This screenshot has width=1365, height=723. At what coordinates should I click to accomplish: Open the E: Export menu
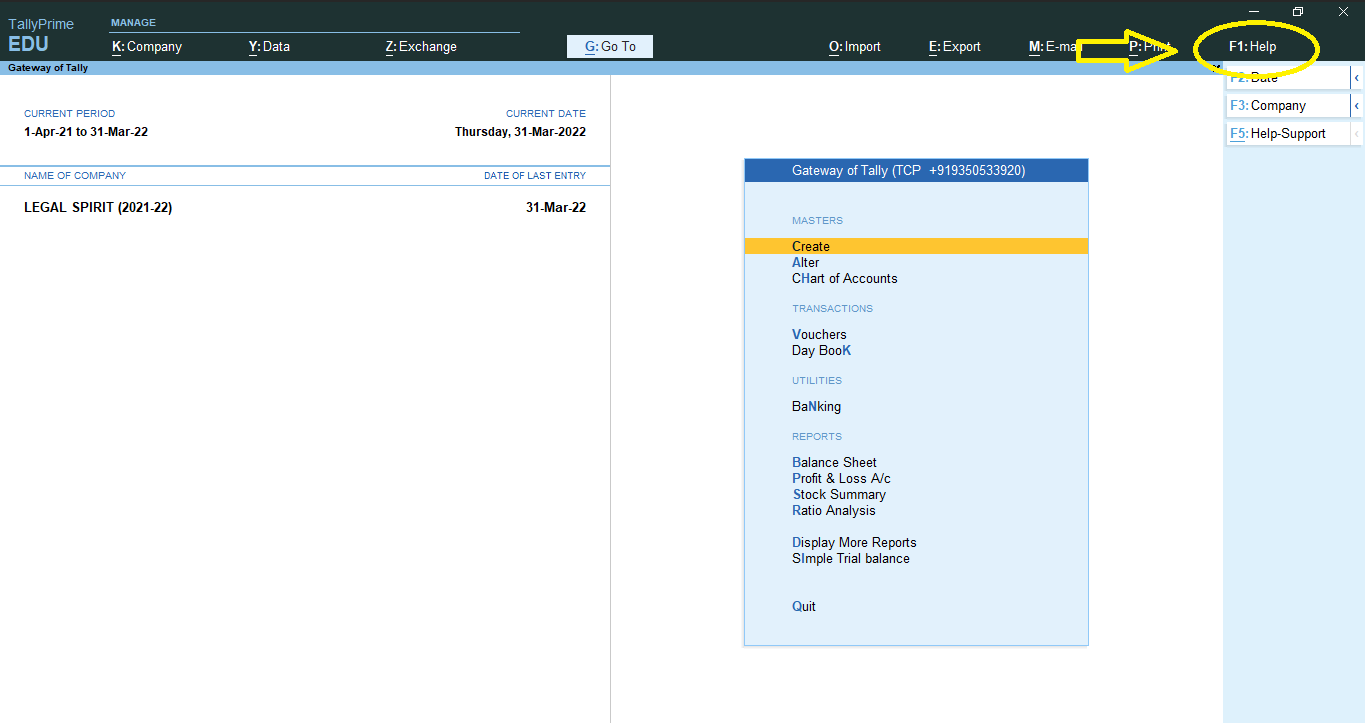955,47
